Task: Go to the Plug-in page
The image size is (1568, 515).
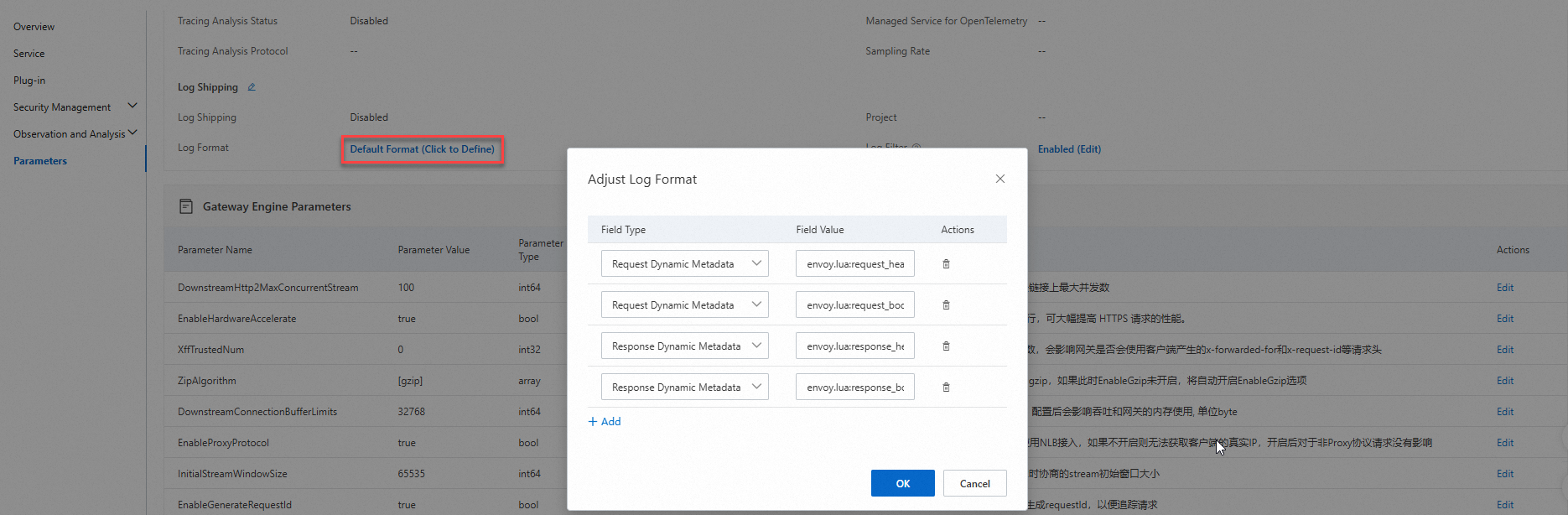Action: pyautogui.click(x=29, y=81)
